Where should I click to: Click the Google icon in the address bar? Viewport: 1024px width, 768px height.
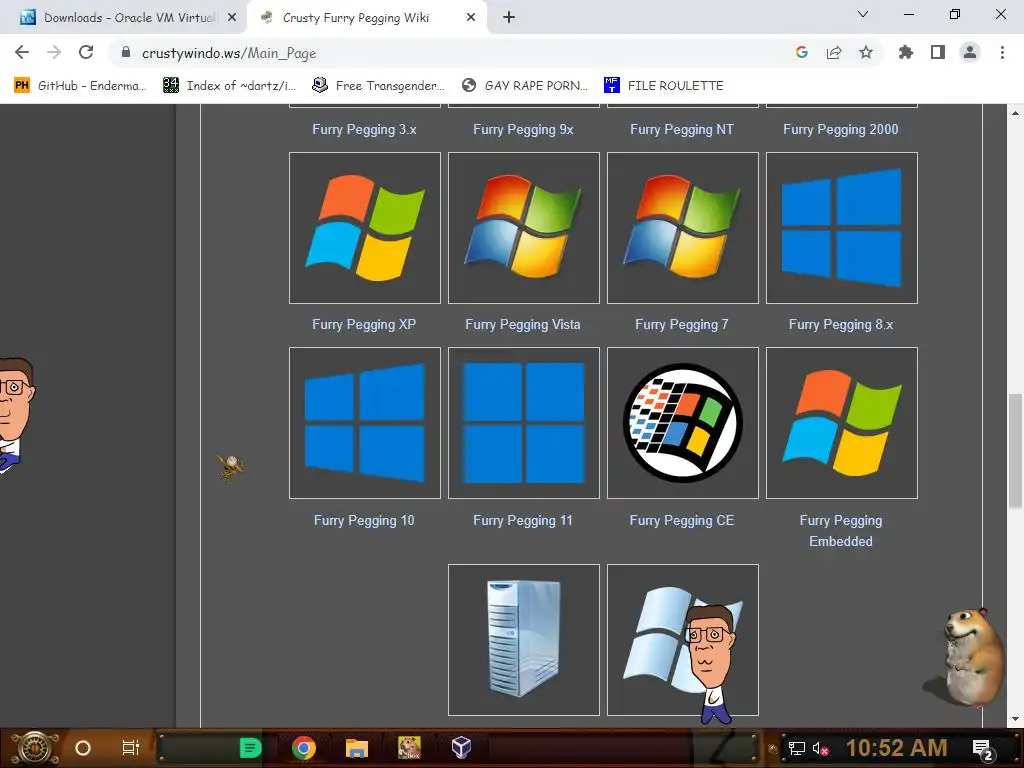click(802, 52)
